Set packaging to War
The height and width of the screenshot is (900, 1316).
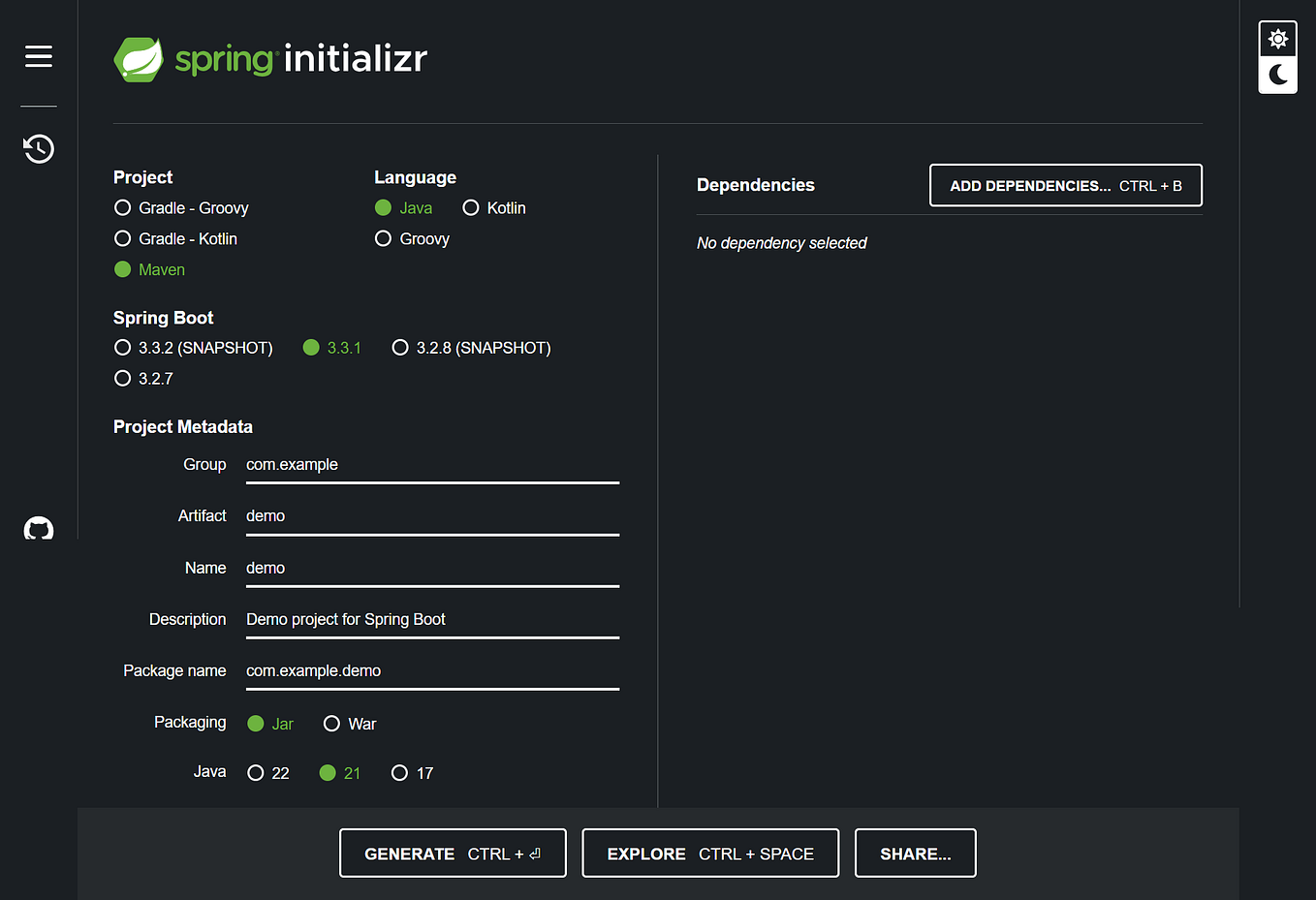click(350, 724)
